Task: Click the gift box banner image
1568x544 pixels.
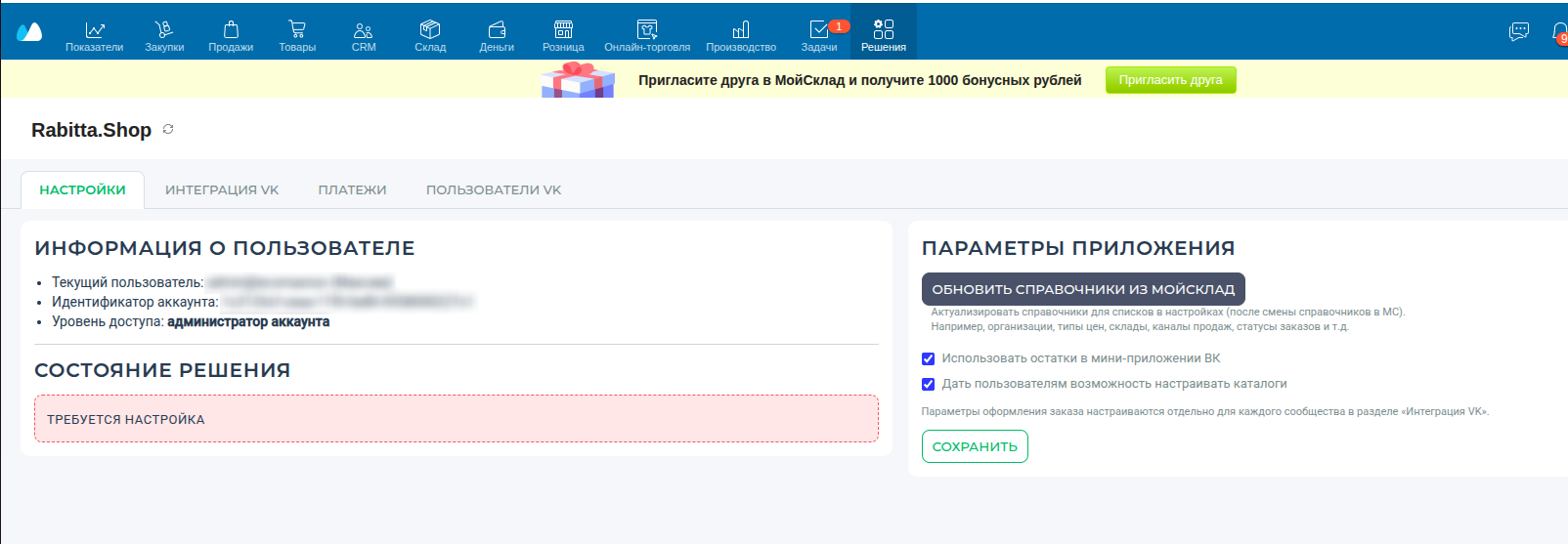Action: [x=578, y=80]
